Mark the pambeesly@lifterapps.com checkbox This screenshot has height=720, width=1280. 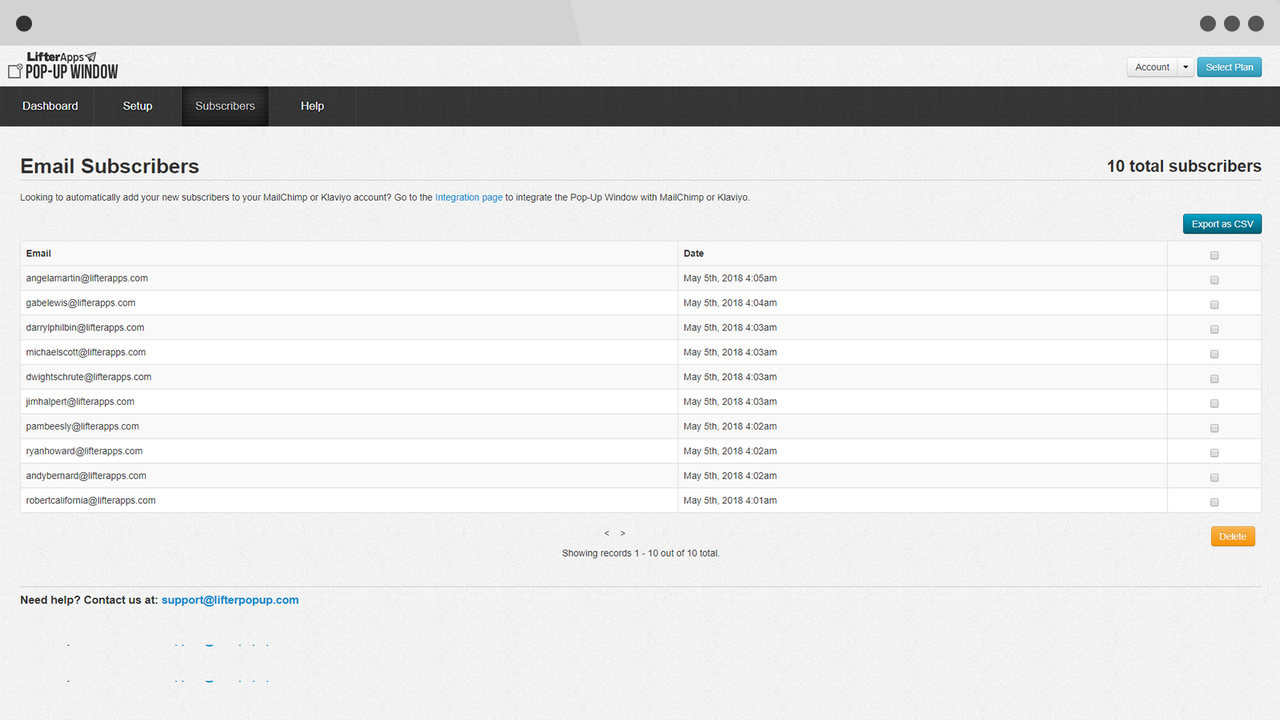point(1214,428)
